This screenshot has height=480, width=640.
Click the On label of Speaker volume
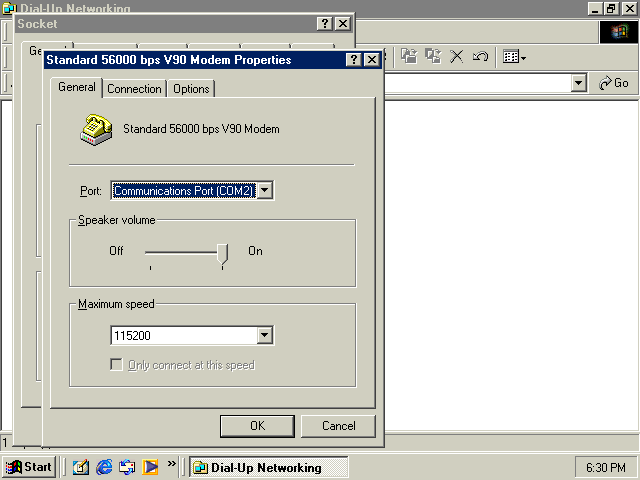tap(256, 251)
